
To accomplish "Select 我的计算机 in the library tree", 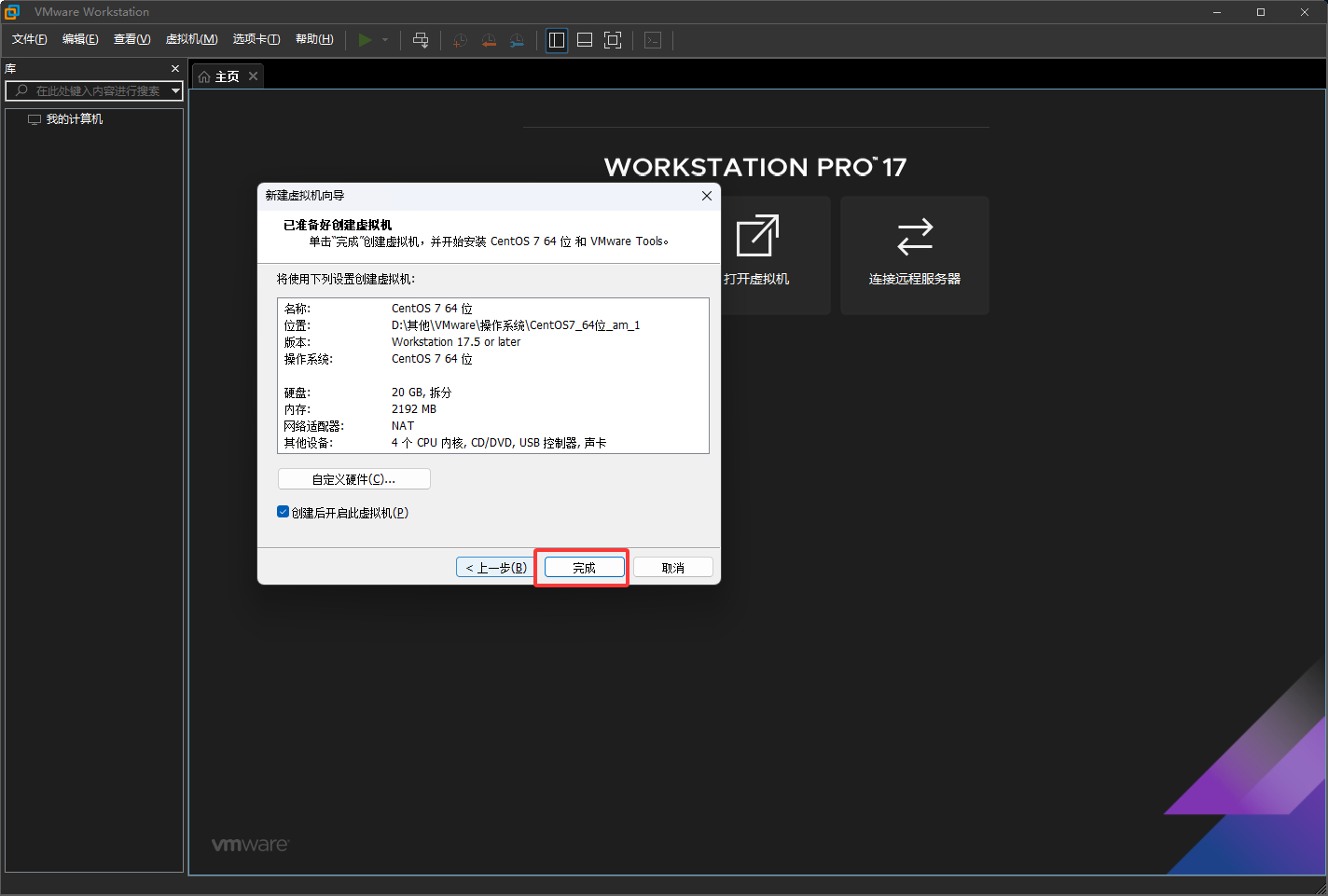I will (75, 119).
